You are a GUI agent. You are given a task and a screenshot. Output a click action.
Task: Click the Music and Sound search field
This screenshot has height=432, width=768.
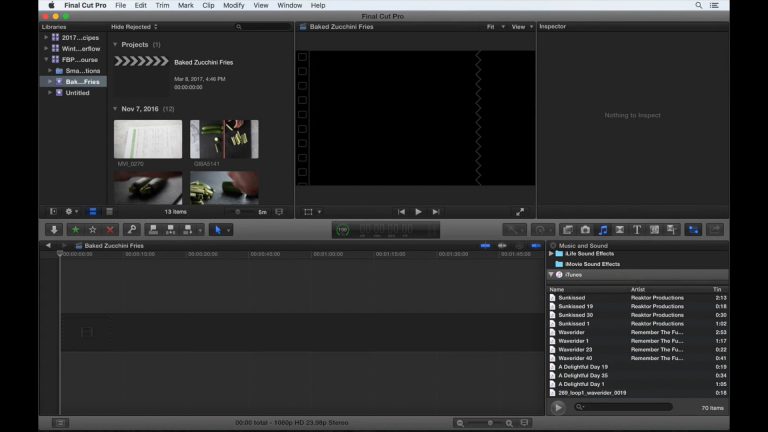(623, 407)
